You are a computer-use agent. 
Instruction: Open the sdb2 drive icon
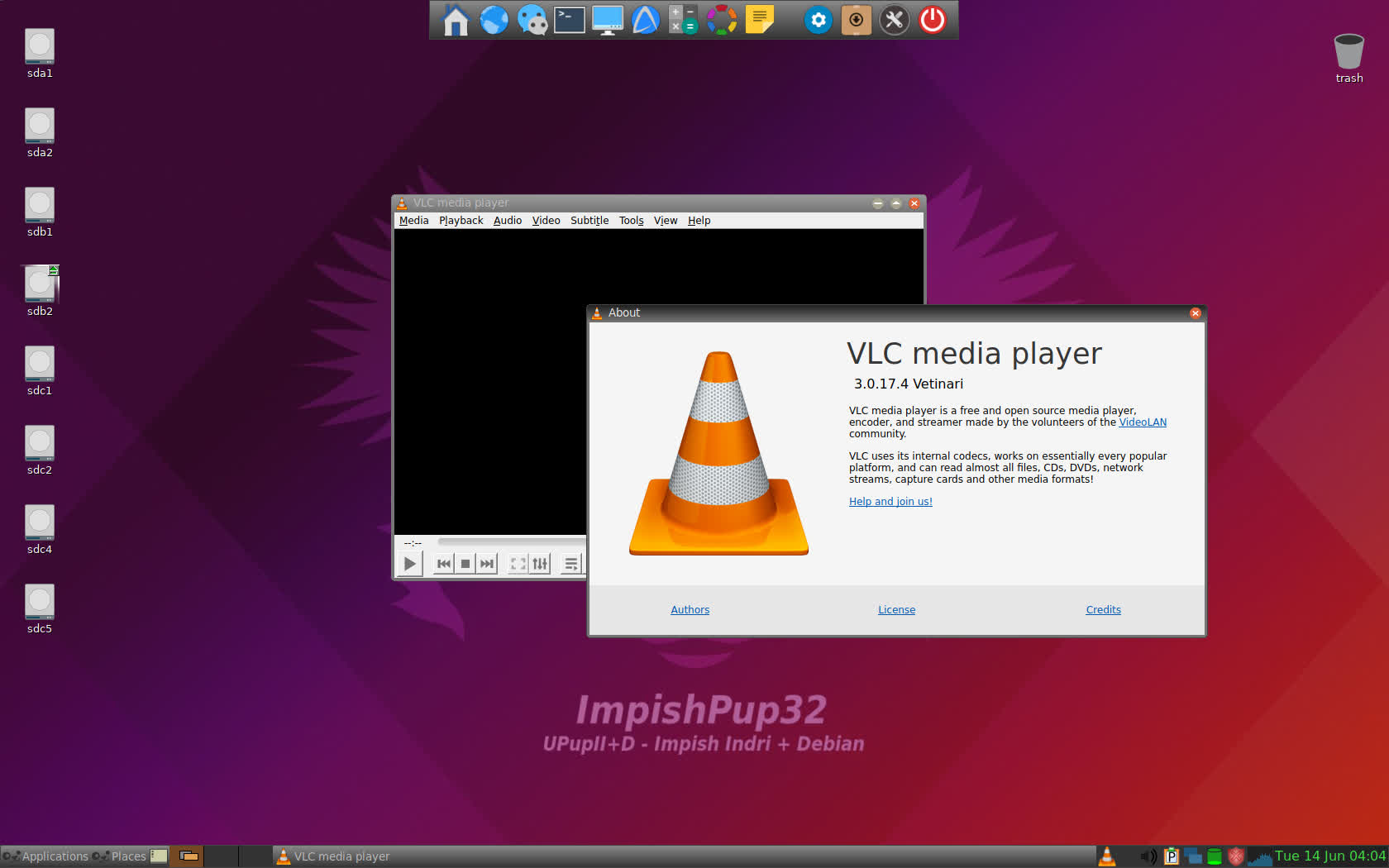tap(40, 284)
